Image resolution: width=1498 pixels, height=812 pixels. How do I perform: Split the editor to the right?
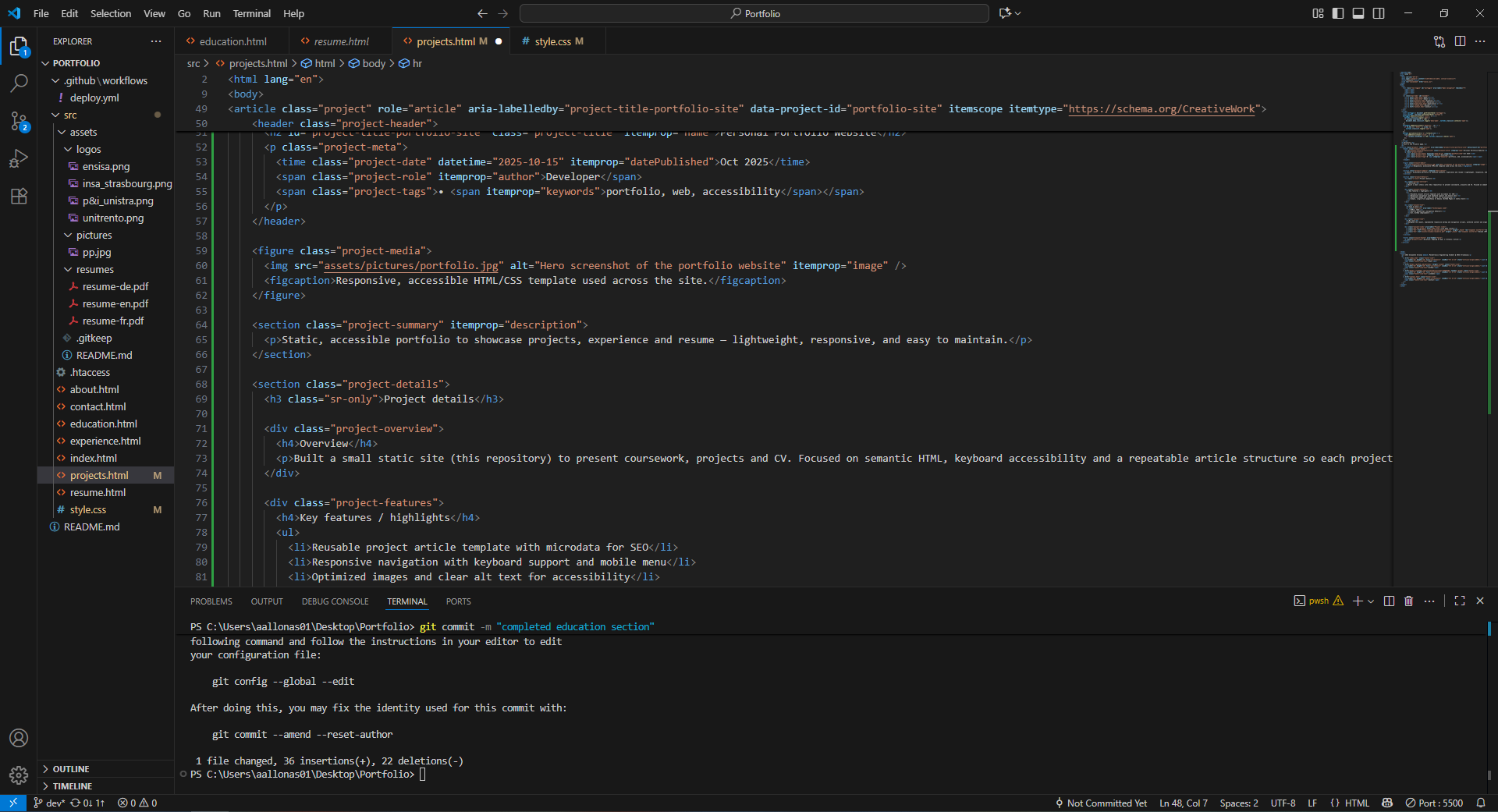pos(1460,41)
